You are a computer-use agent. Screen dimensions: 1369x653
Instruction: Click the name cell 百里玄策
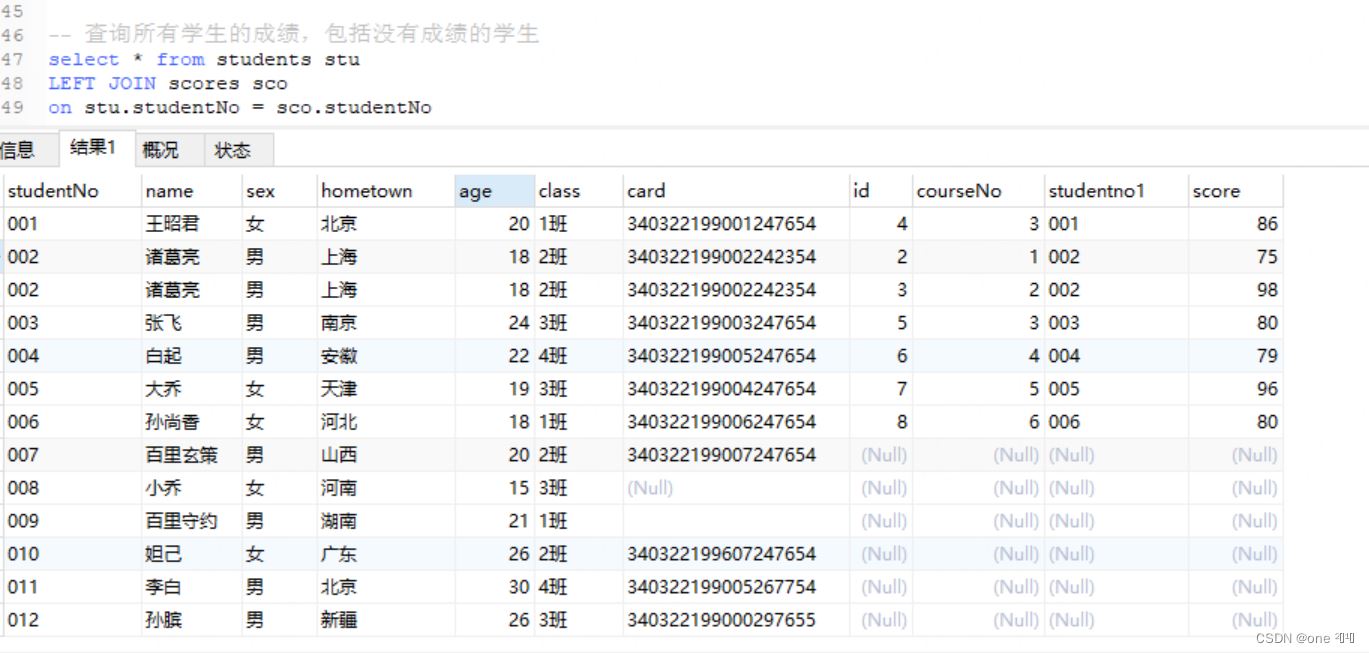[x=181, y=455]
